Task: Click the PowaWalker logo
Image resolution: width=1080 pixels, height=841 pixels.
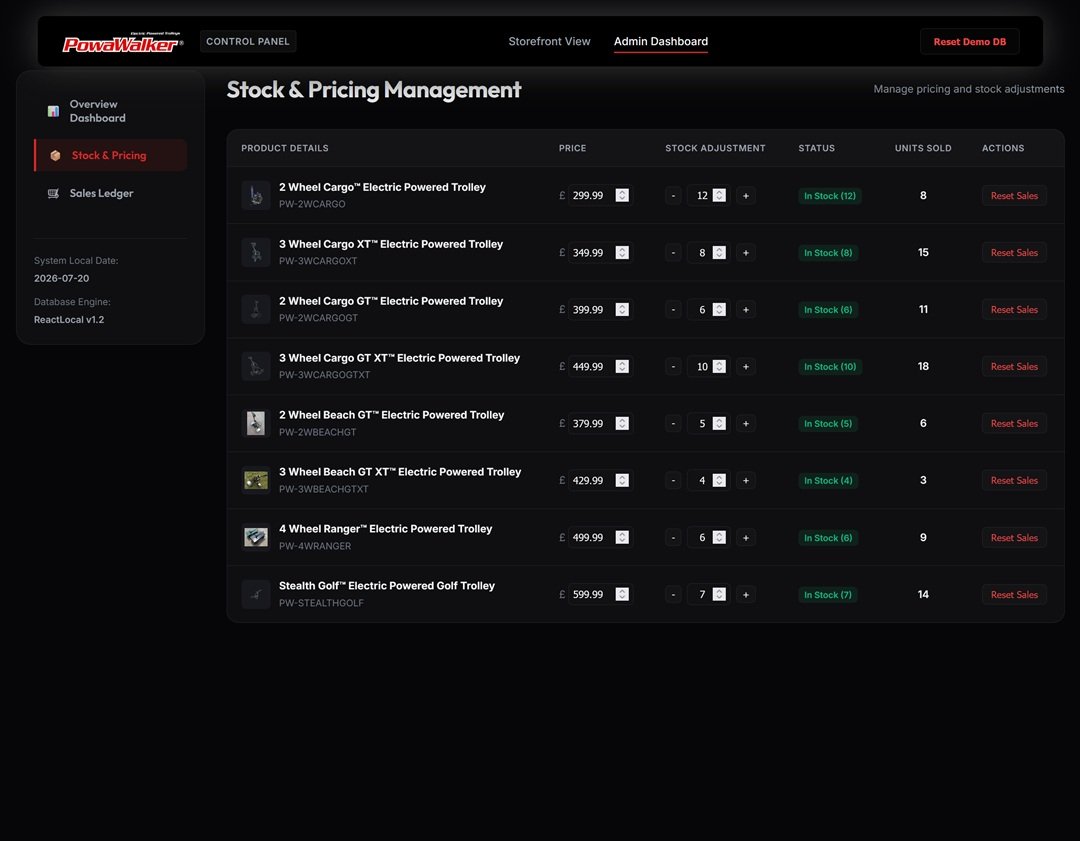Action: pyautogui.click(x=123, y=43)
